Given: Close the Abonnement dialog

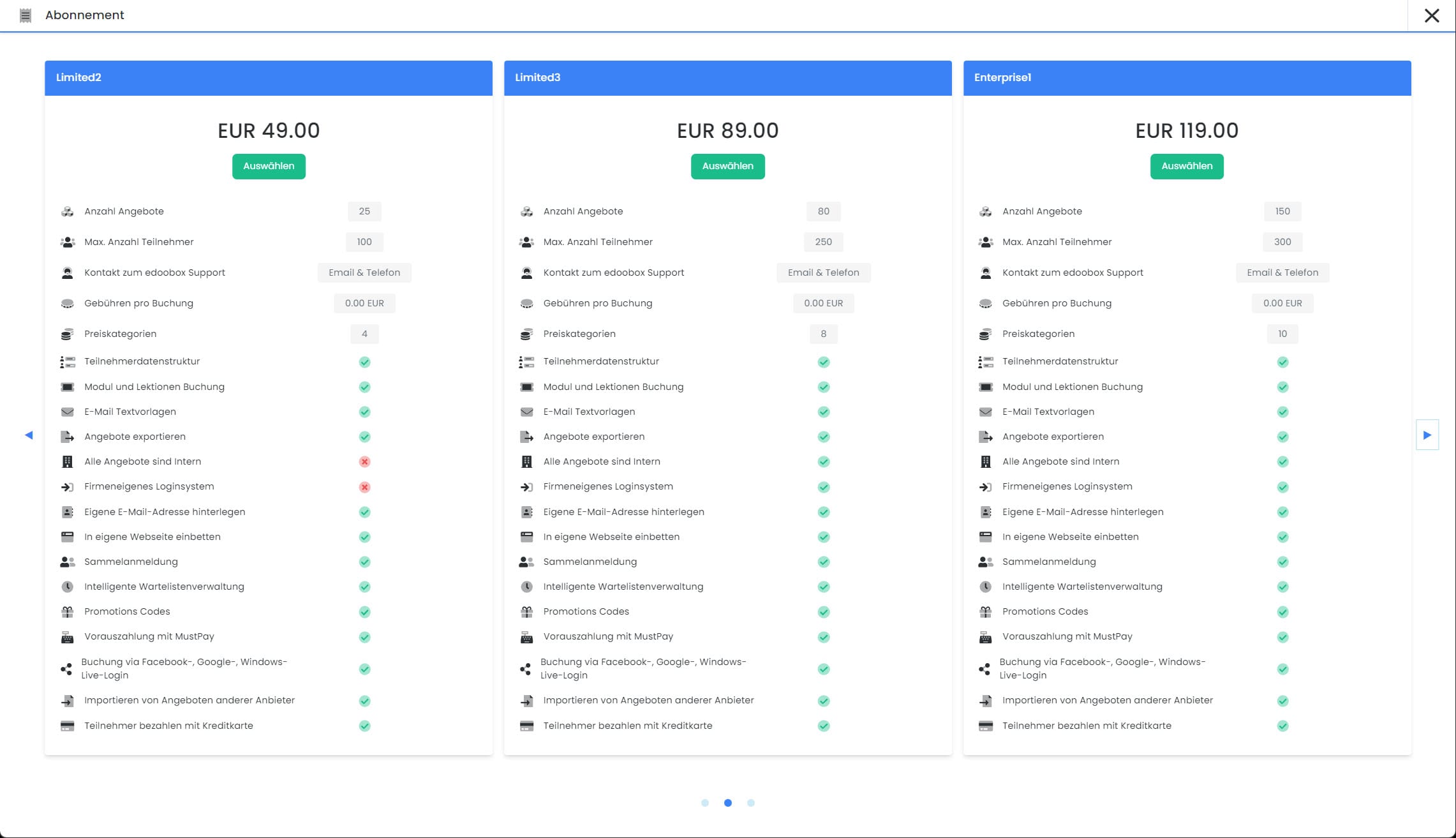Looking at the screenshot, I should pos(1432,15).
